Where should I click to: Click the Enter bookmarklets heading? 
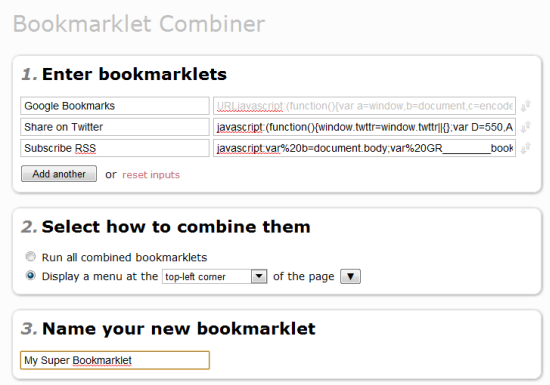pos(134,74)
